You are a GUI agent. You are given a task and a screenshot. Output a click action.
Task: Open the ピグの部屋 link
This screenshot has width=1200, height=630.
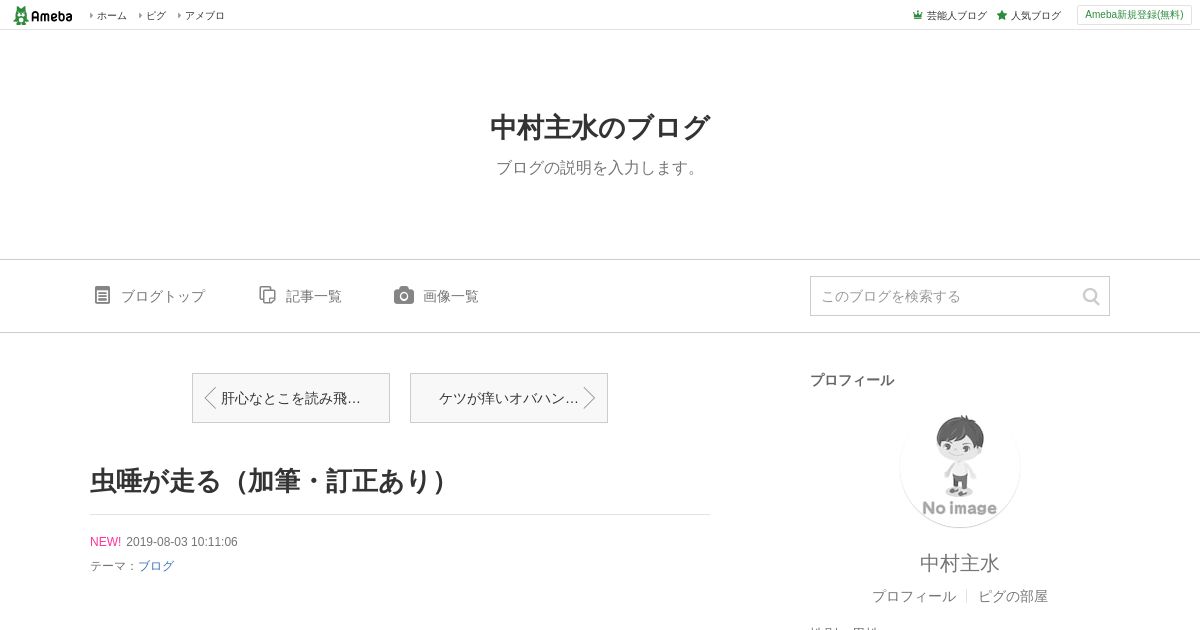pos(1013,596)
